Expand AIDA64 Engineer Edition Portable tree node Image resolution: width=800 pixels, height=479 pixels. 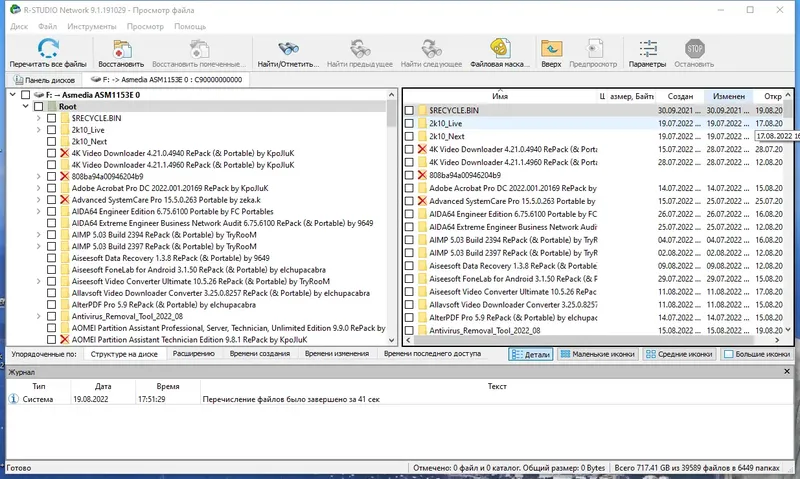[39, 212]
